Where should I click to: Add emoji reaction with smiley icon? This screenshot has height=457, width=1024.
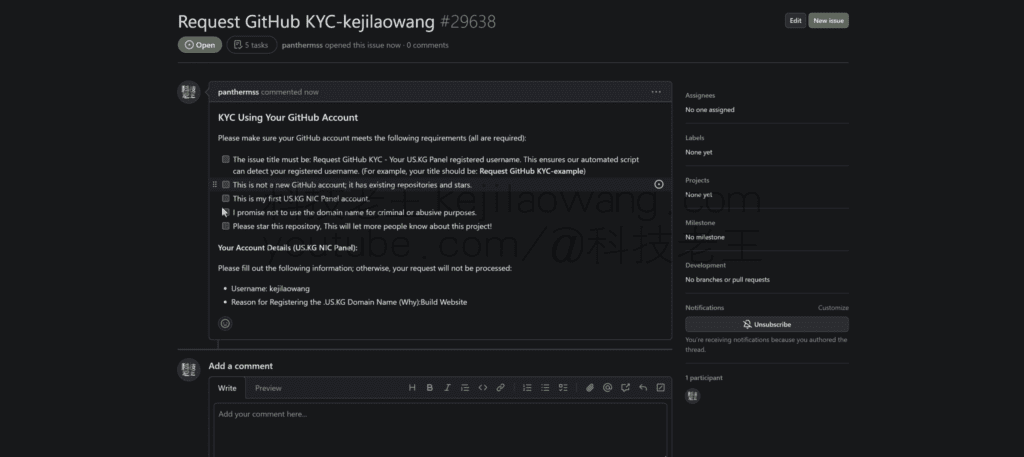225,323
